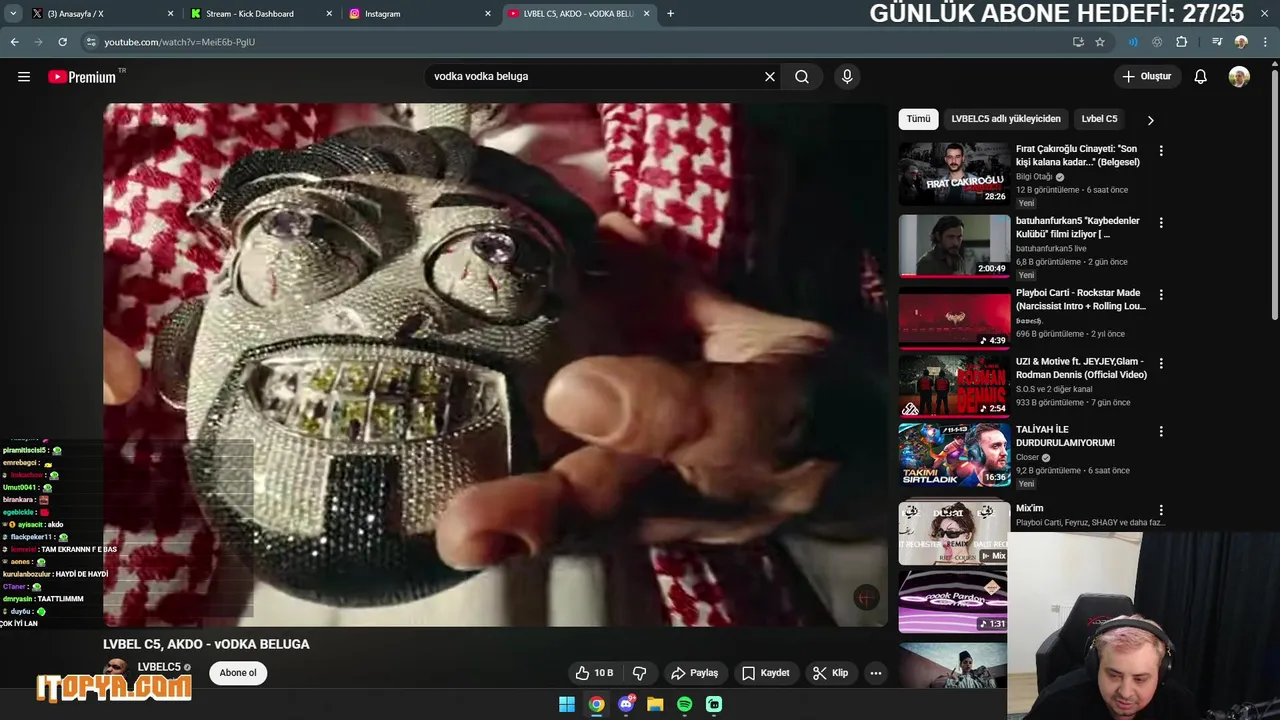Open Chrome three-dot menu
The image size is (1280, 720).
tap(1265, 42)
